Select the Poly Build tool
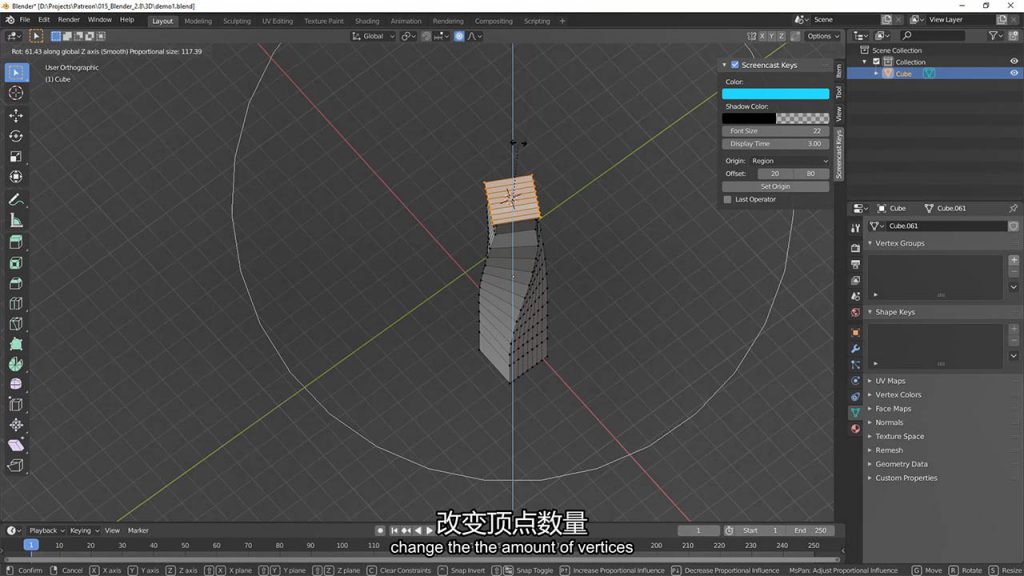Viewport: 1024px width, 576px height. click(16, 344)
